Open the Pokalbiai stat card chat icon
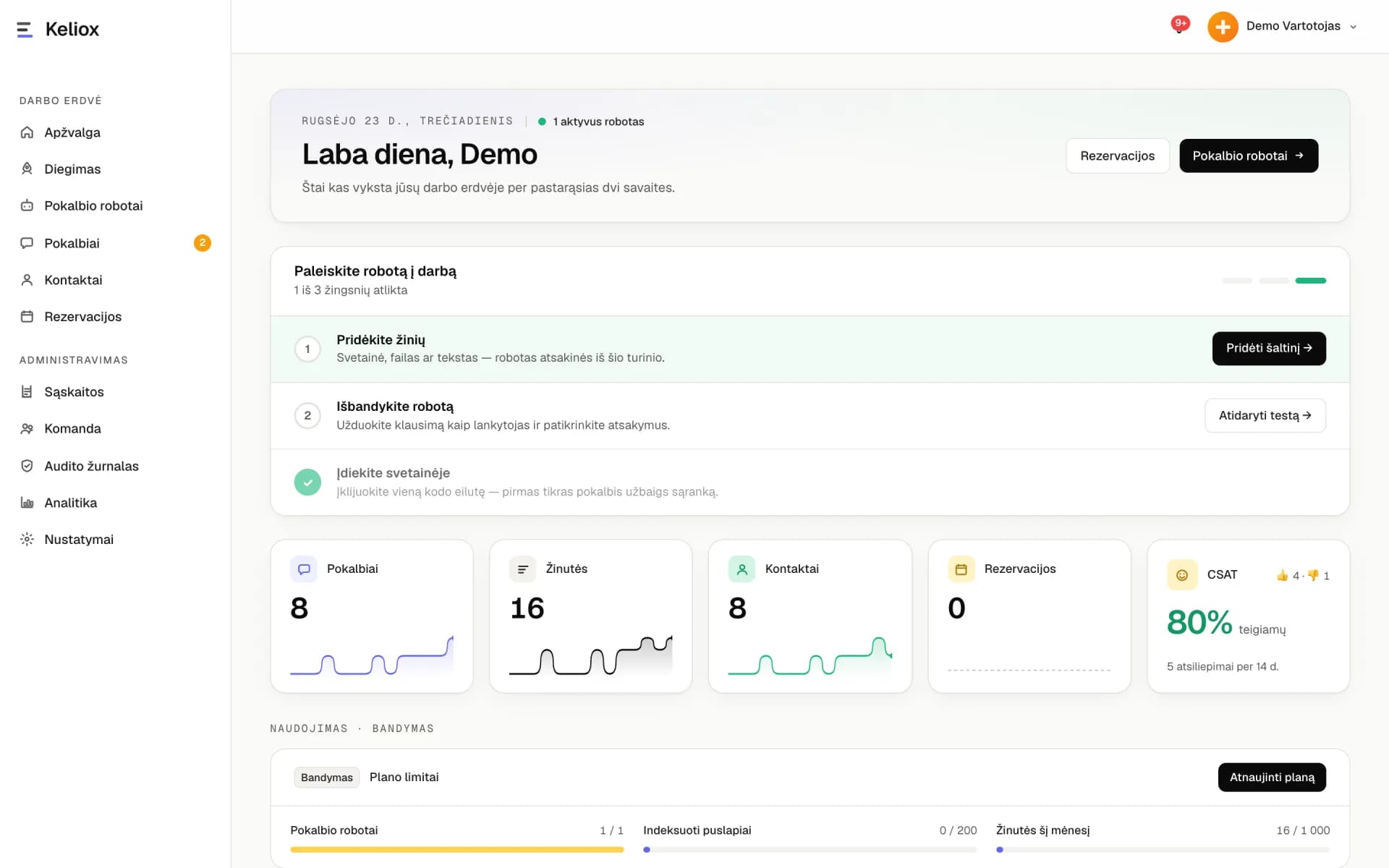 (x=304, y=569)
